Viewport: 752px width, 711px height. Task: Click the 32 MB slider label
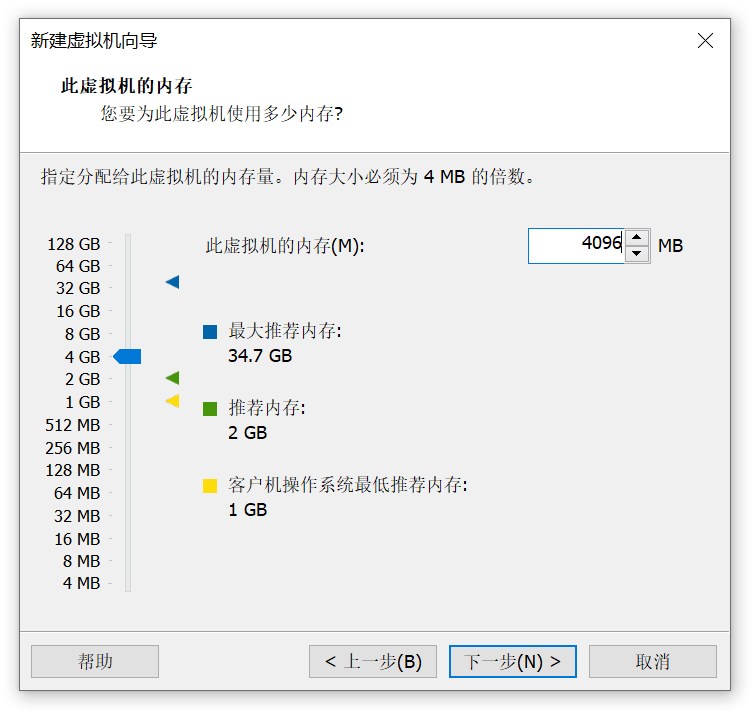coord(77,516)
